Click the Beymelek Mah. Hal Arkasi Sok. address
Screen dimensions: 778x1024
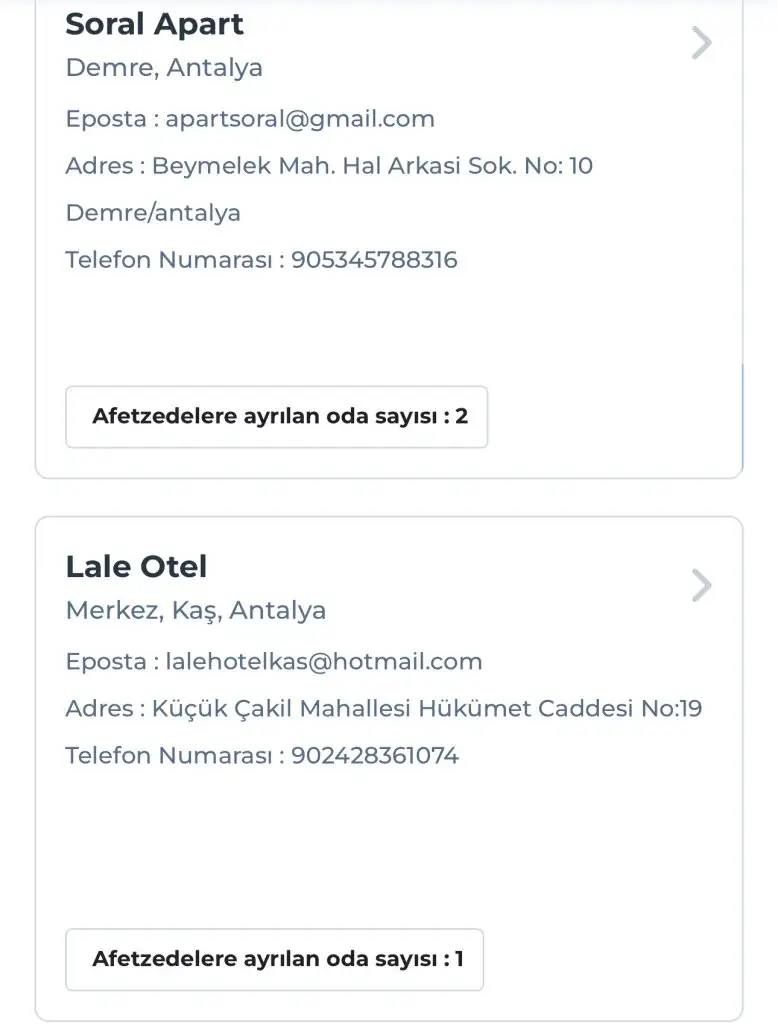(372, 166)
